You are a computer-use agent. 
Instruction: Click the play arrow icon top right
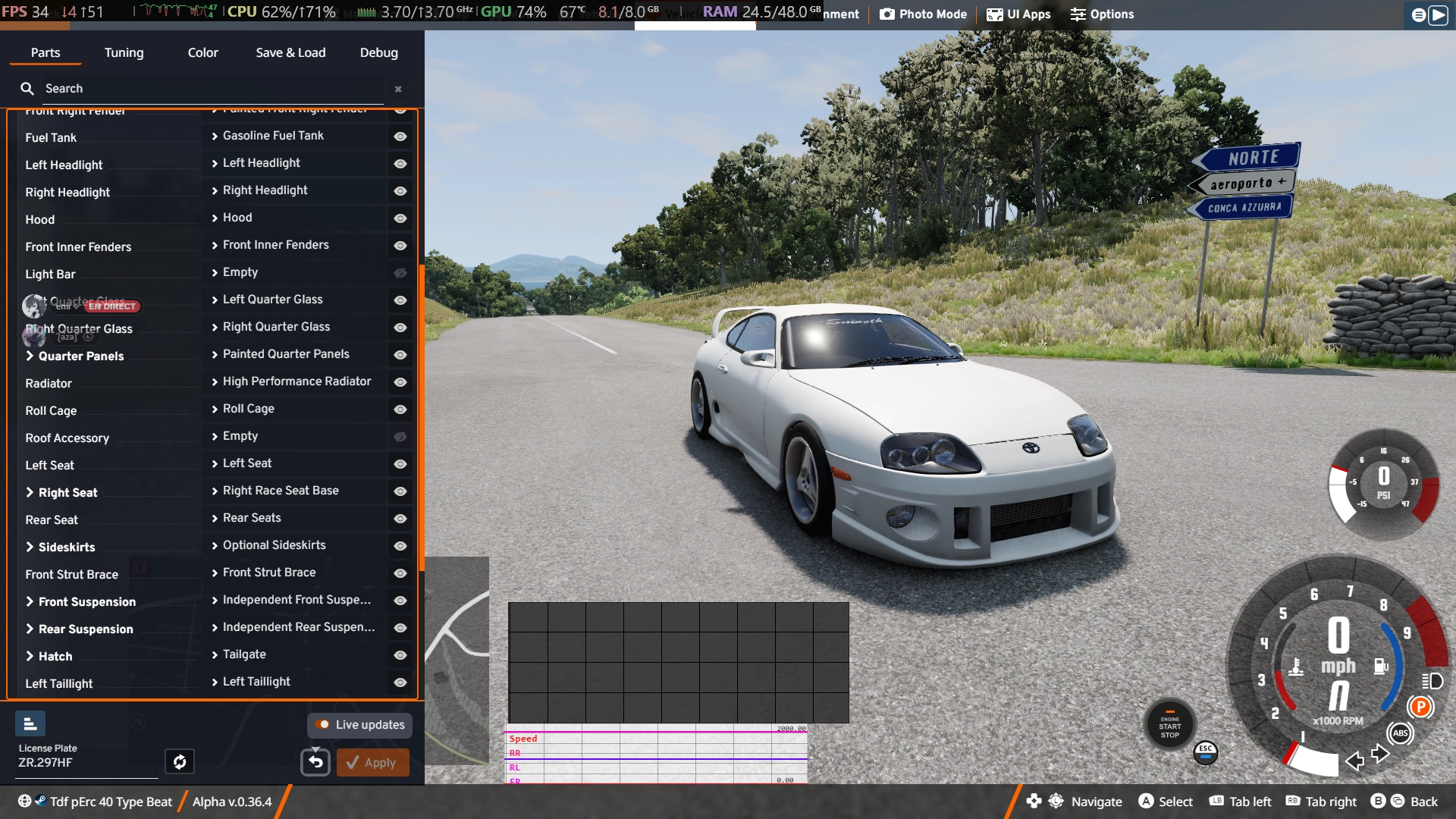(1439, 14)
